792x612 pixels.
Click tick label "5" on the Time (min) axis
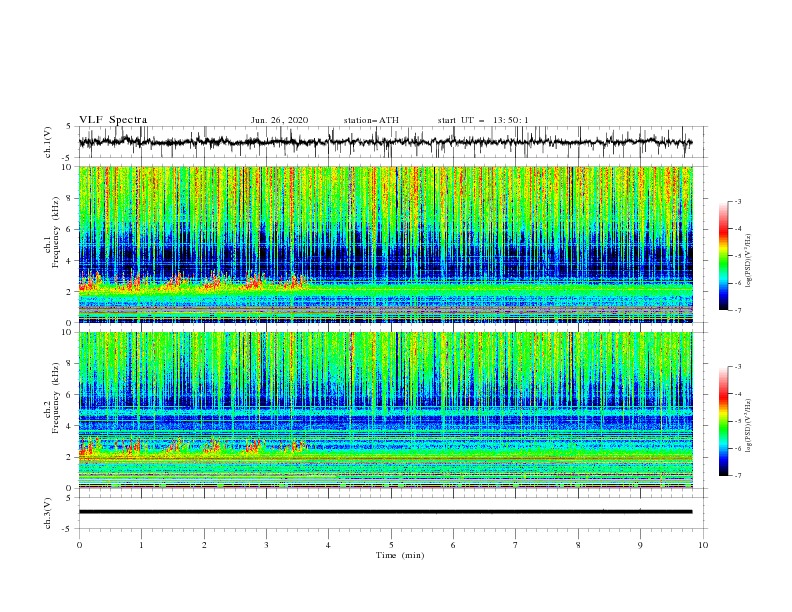point(391,545)
